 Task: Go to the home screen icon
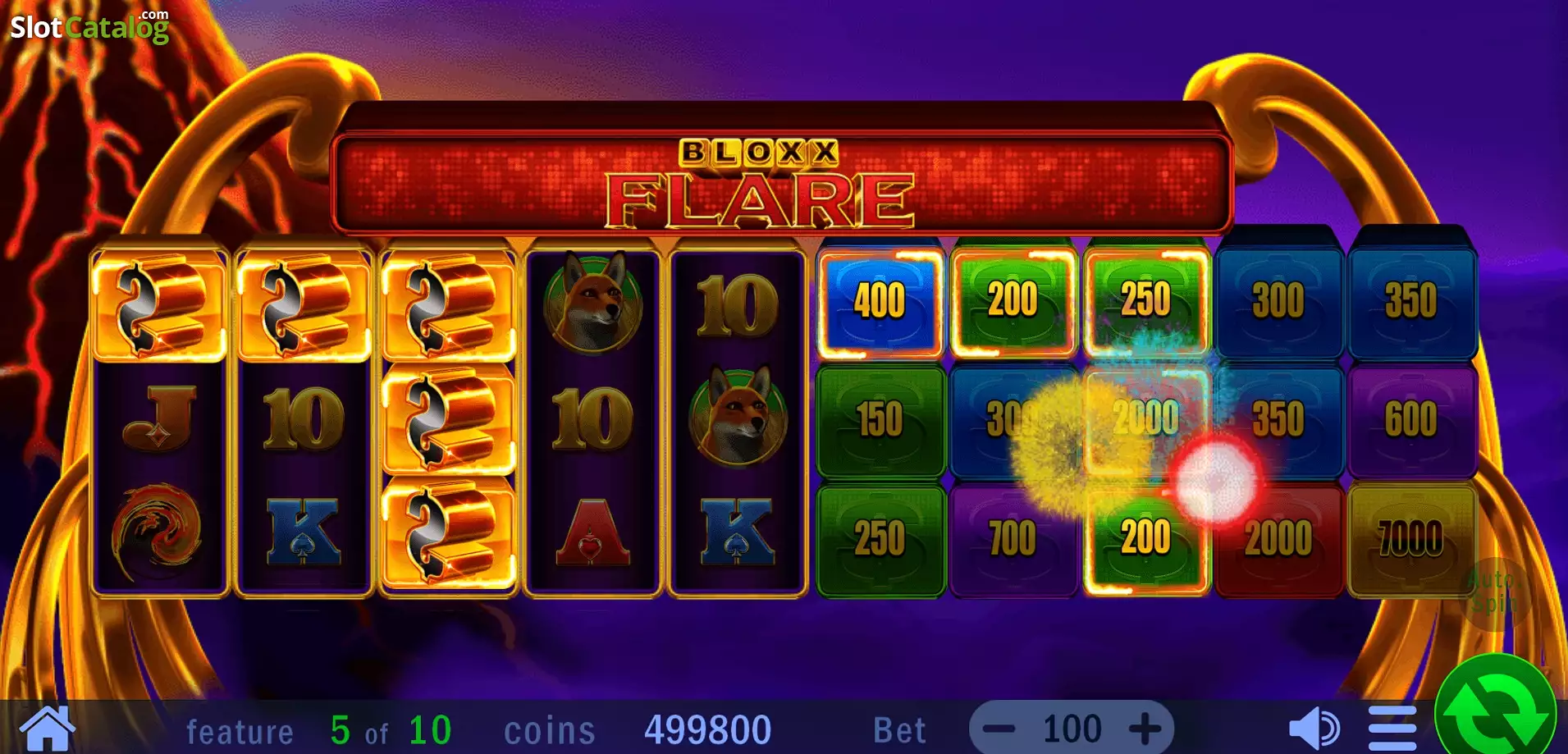click(x=47, y=728)
